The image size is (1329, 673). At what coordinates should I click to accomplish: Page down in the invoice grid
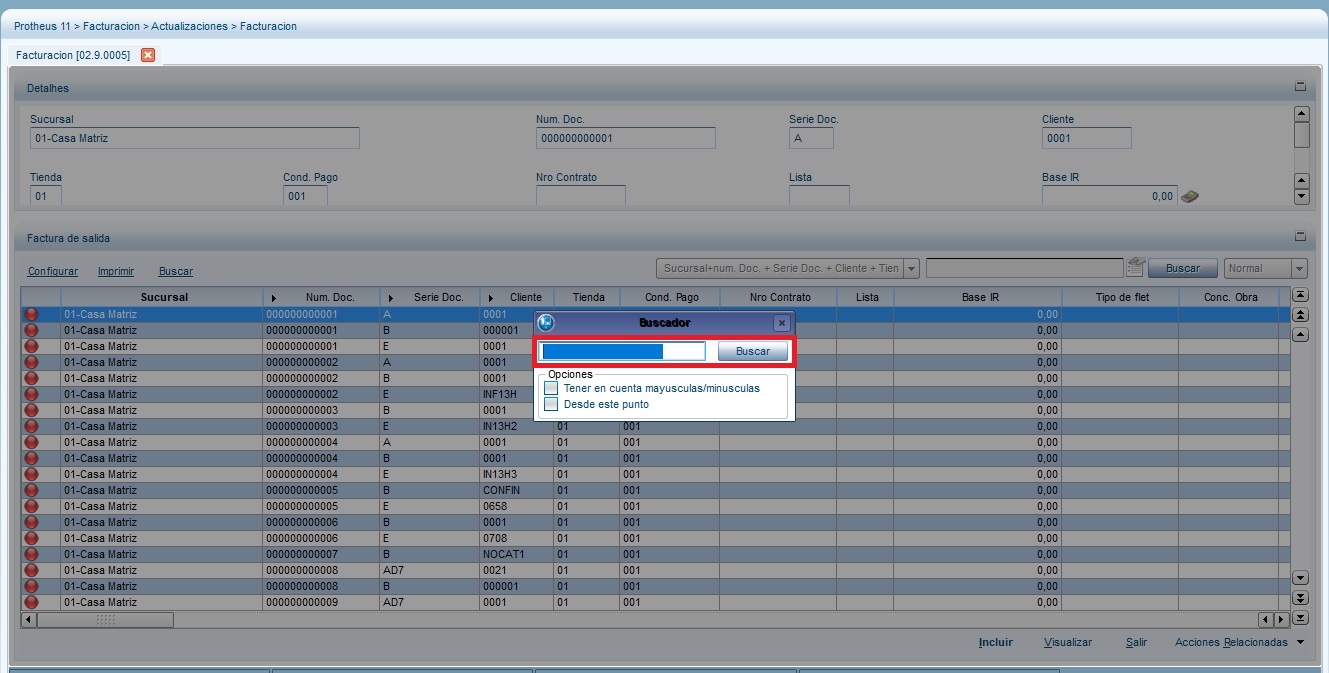(1301, 598)
